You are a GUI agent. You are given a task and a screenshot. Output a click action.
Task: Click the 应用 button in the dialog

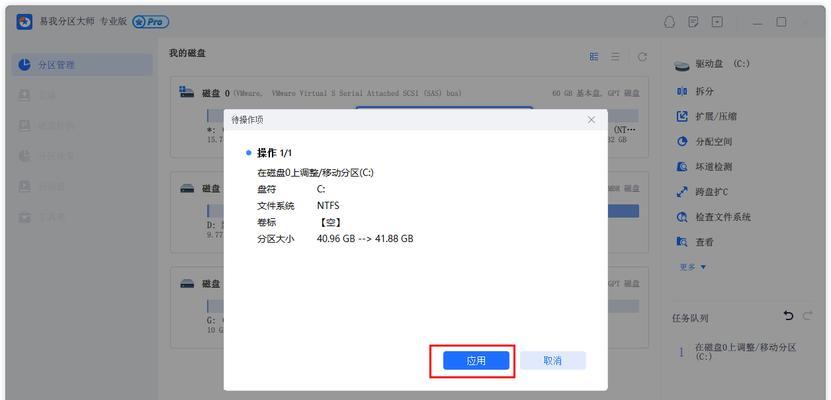click(x=476, y=361)
